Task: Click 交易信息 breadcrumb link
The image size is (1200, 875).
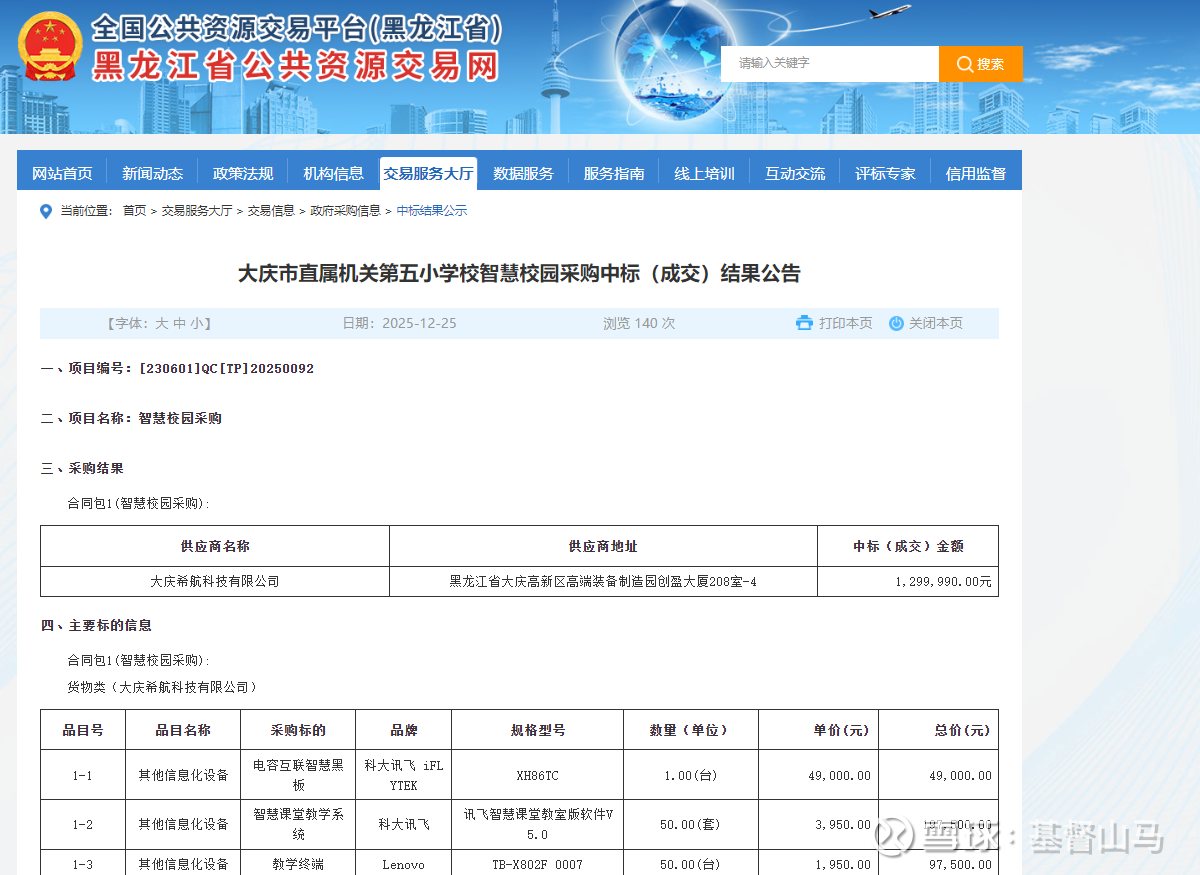Action: pos(271,211)
